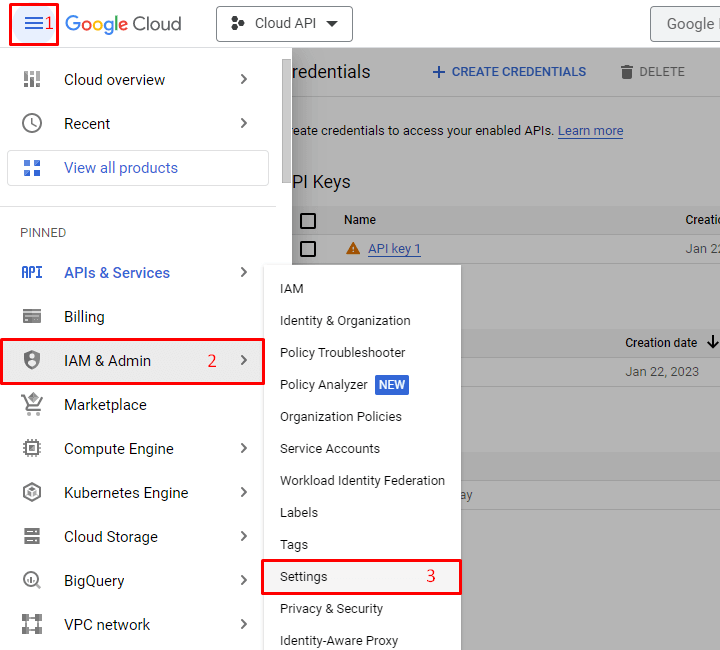
Task: Click the PINNED section label
Action: point(43,233)
